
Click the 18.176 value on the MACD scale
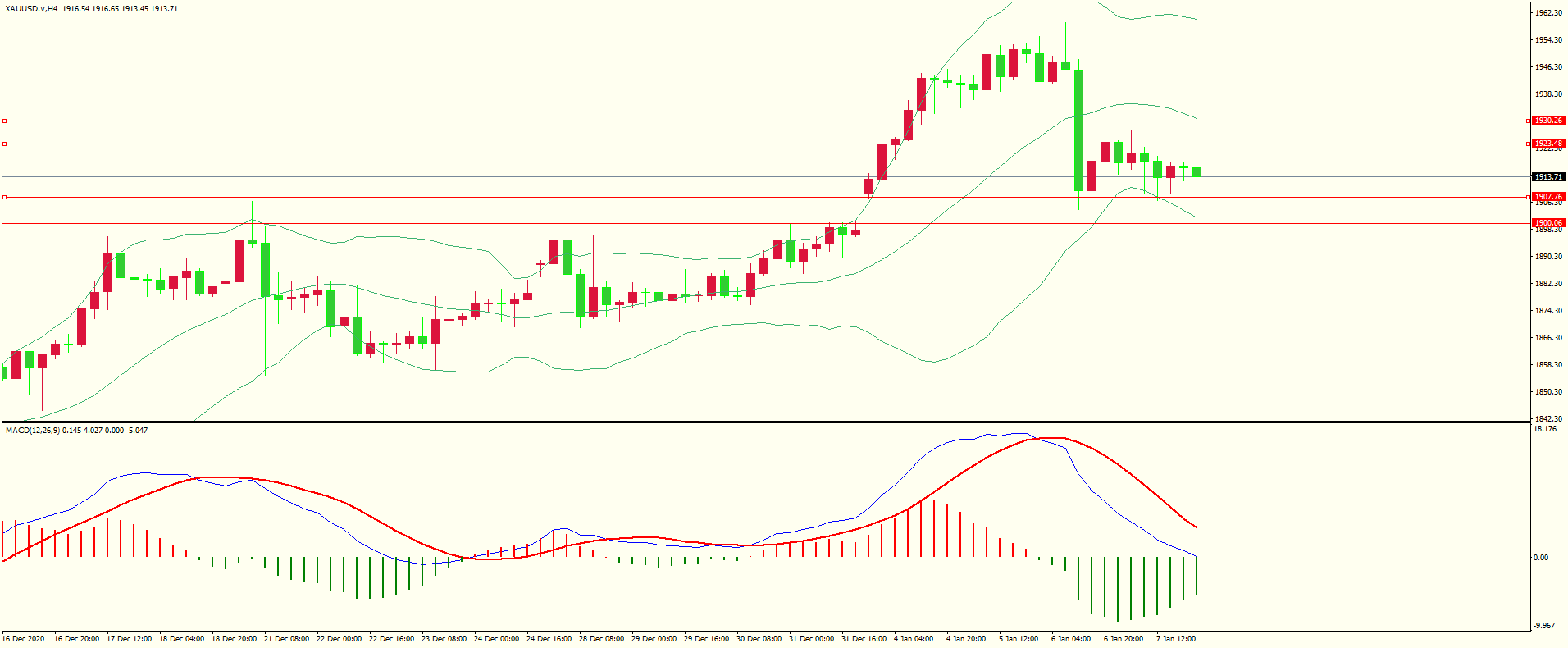1545,429
